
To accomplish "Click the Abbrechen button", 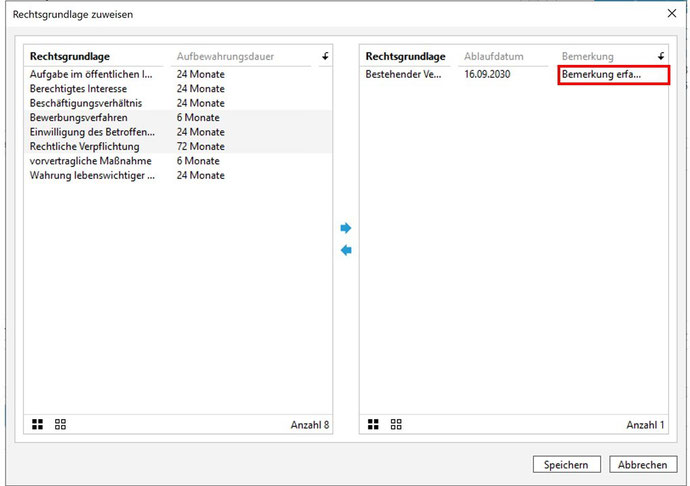I will (x=642, y=464).
